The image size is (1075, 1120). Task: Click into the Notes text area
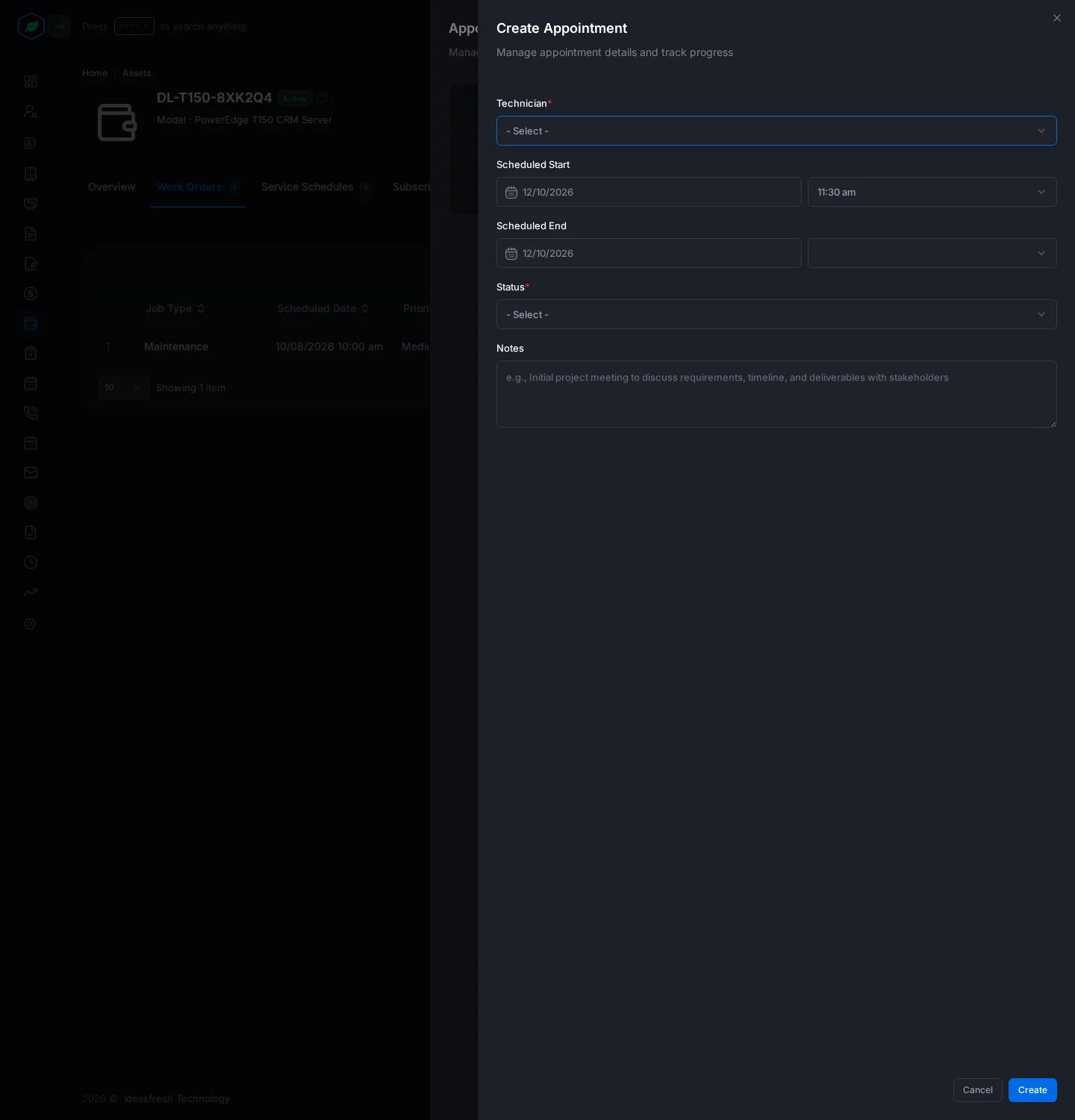pos(776,394)
